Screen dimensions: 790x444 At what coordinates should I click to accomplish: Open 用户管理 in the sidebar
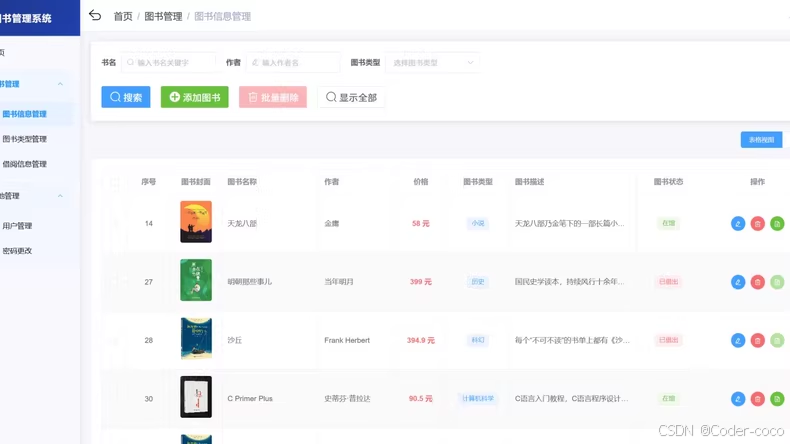point(17,226)
